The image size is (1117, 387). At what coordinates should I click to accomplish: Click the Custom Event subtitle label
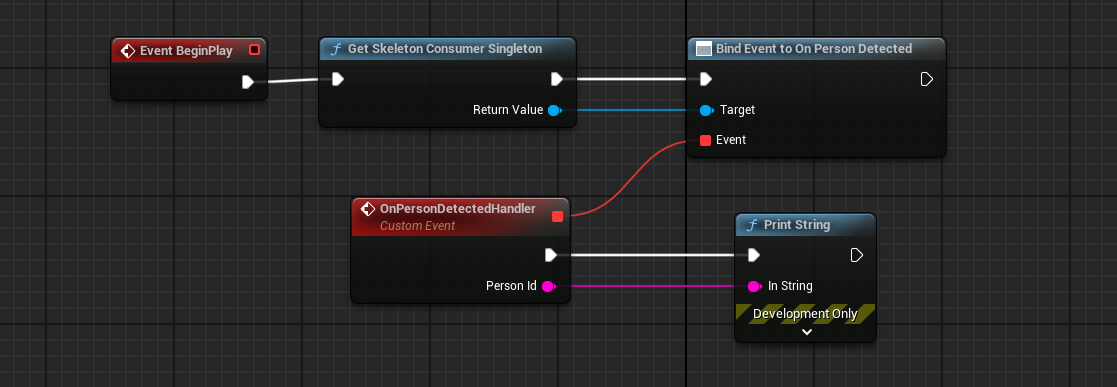coord(417,226)
